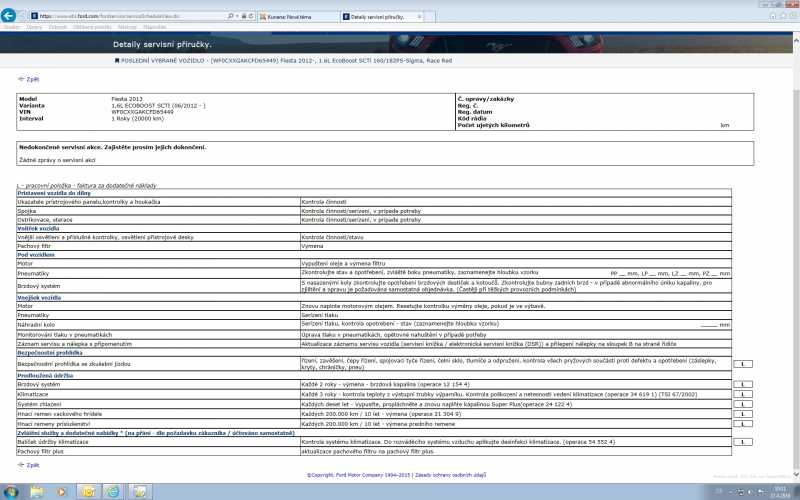Tick the Hnací řemen vačkového hřídele box
Screen dimensions: 800x500
coord(742,414)
